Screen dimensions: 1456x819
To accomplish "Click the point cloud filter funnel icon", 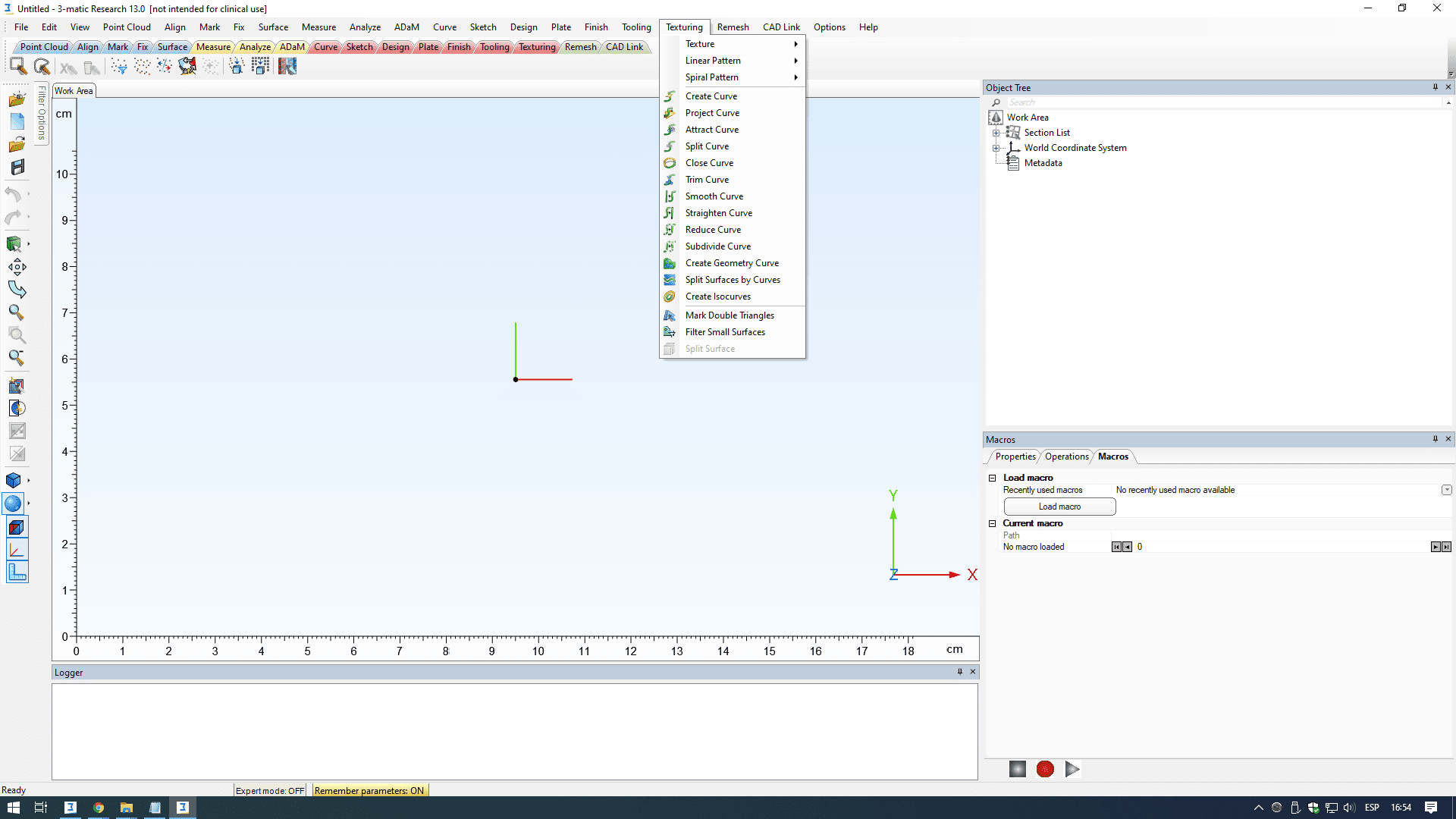I will point(119,67).
